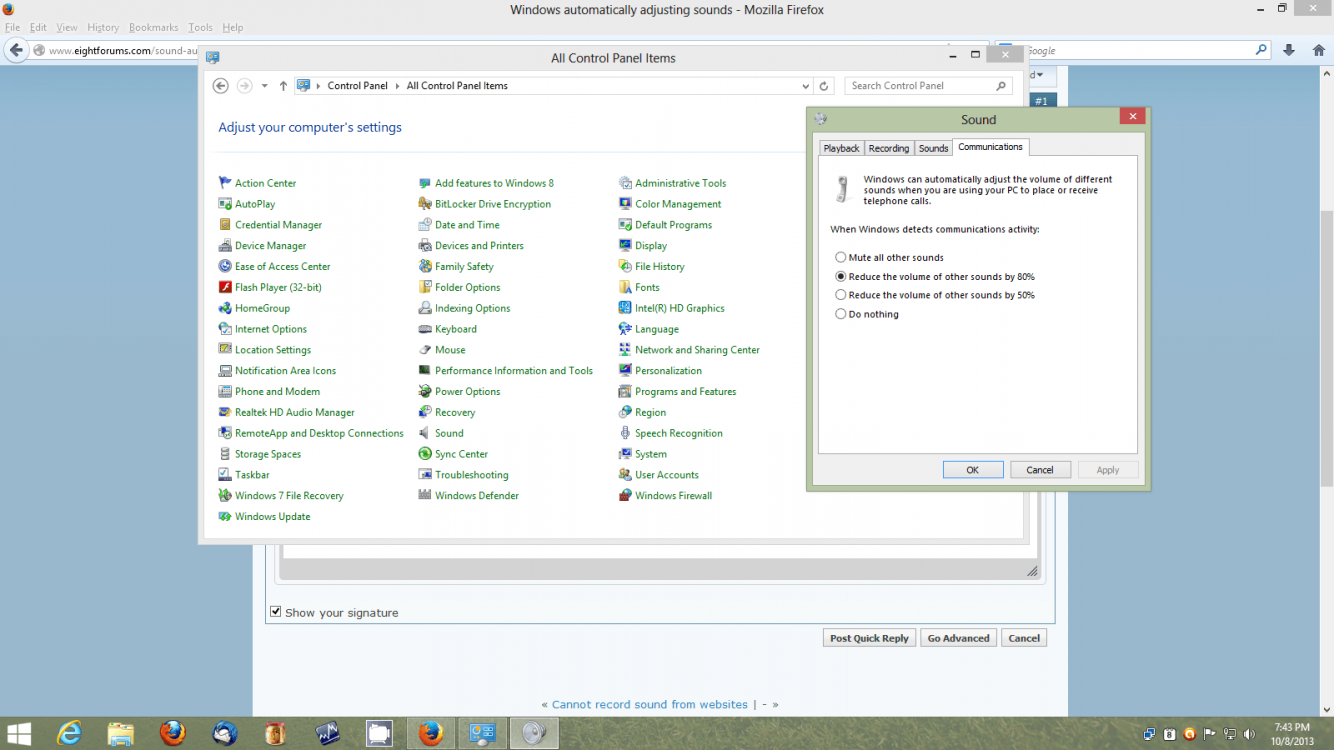The image size is (1334, 750).
Task: Select the Communications tab
Action: (x=990, y=147)
